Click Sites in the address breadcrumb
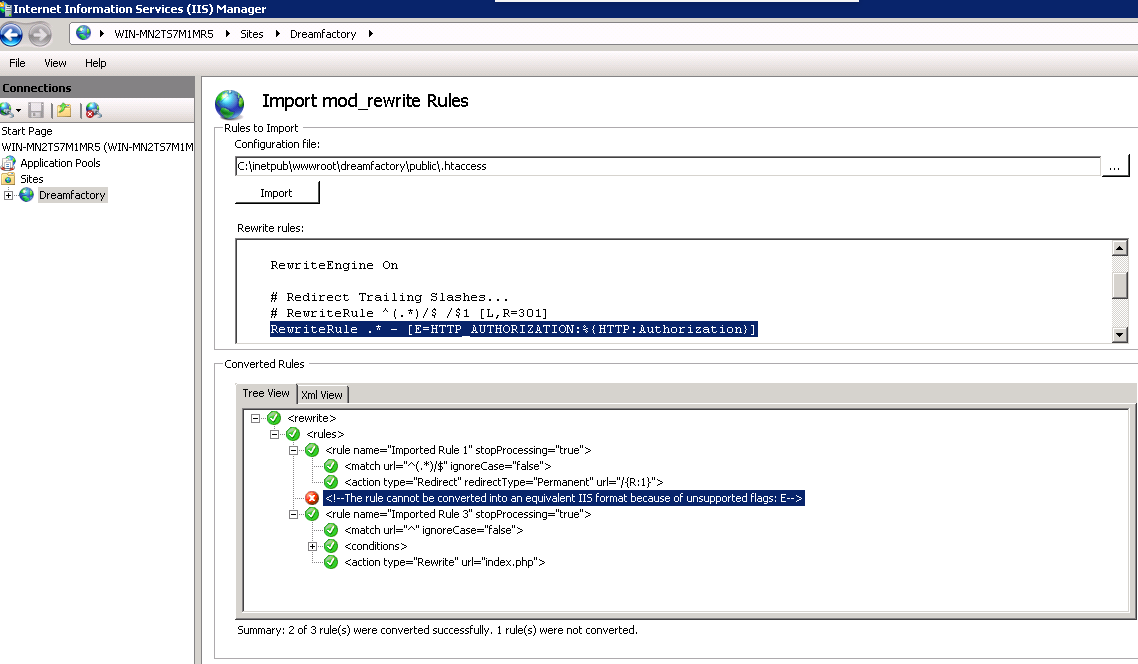Image resolution: width=1138 pixels, height=664 pixels. point(252,34)
